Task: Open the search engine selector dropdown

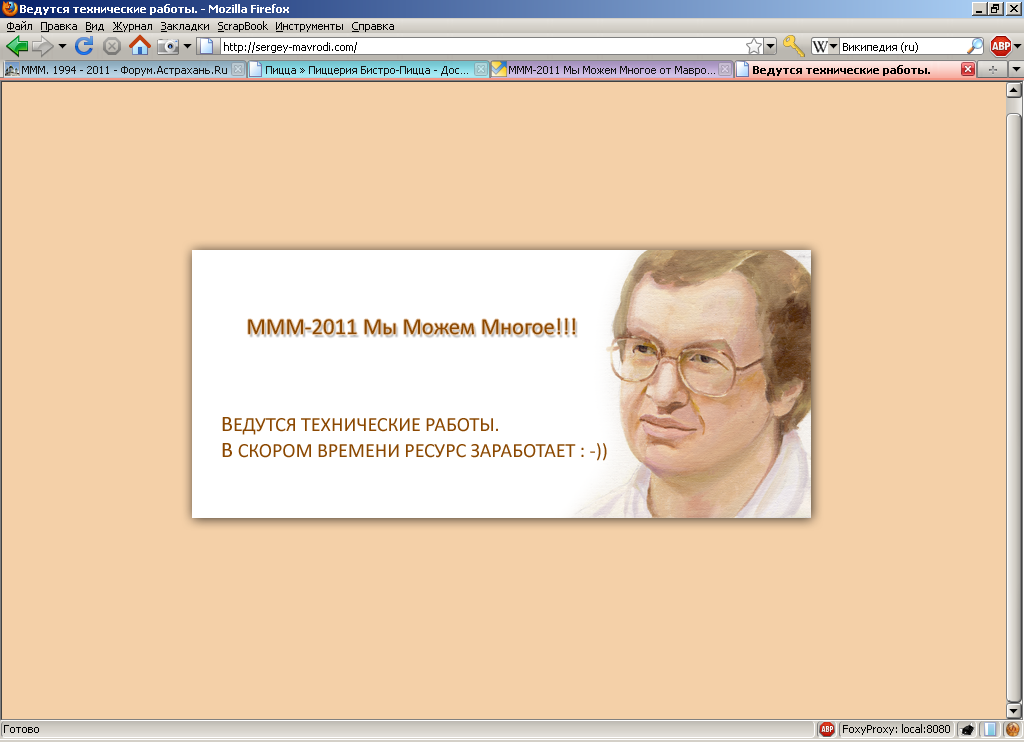Action: (x=824, y=46)
